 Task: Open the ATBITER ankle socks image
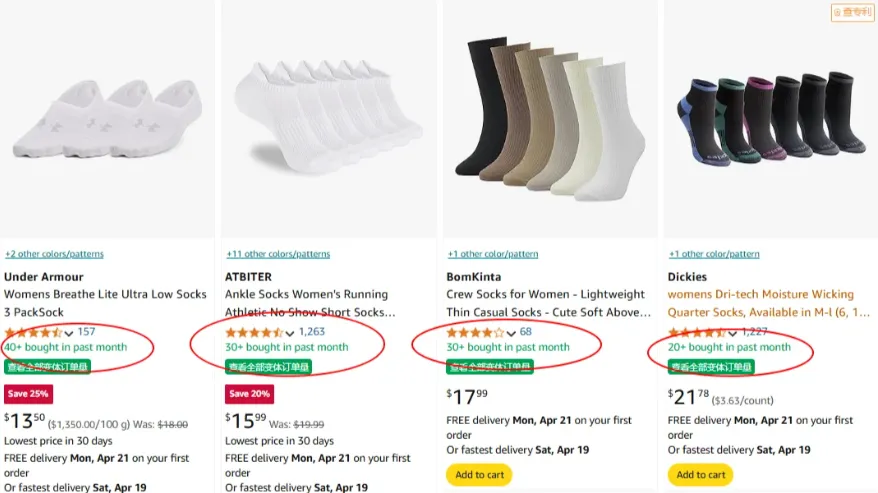[327, 120]
